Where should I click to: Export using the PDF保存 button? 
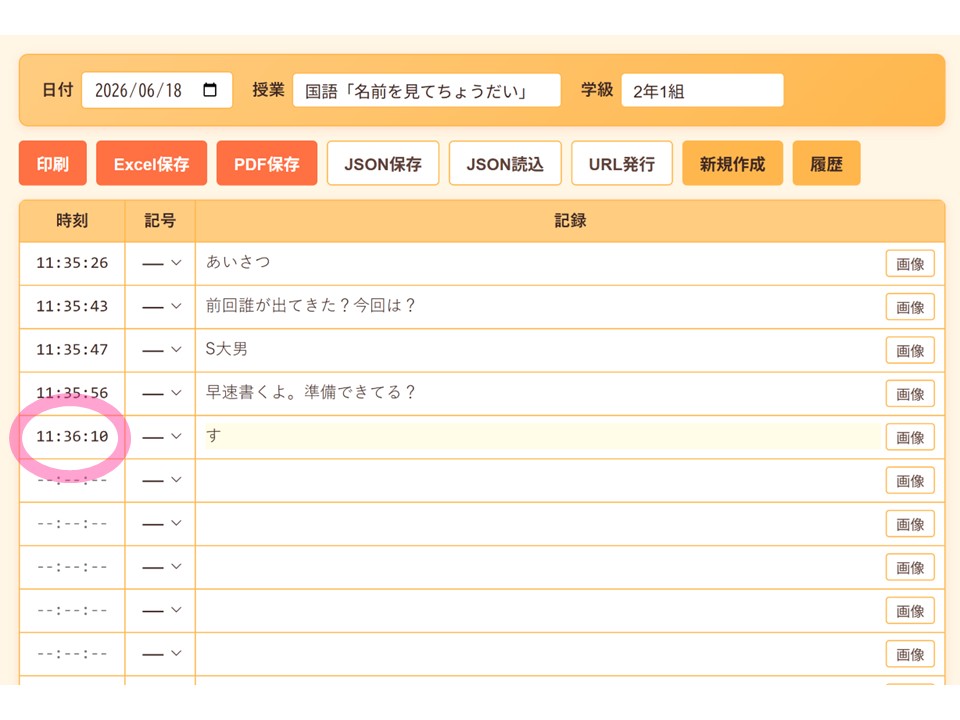click(x=267, y=163)
